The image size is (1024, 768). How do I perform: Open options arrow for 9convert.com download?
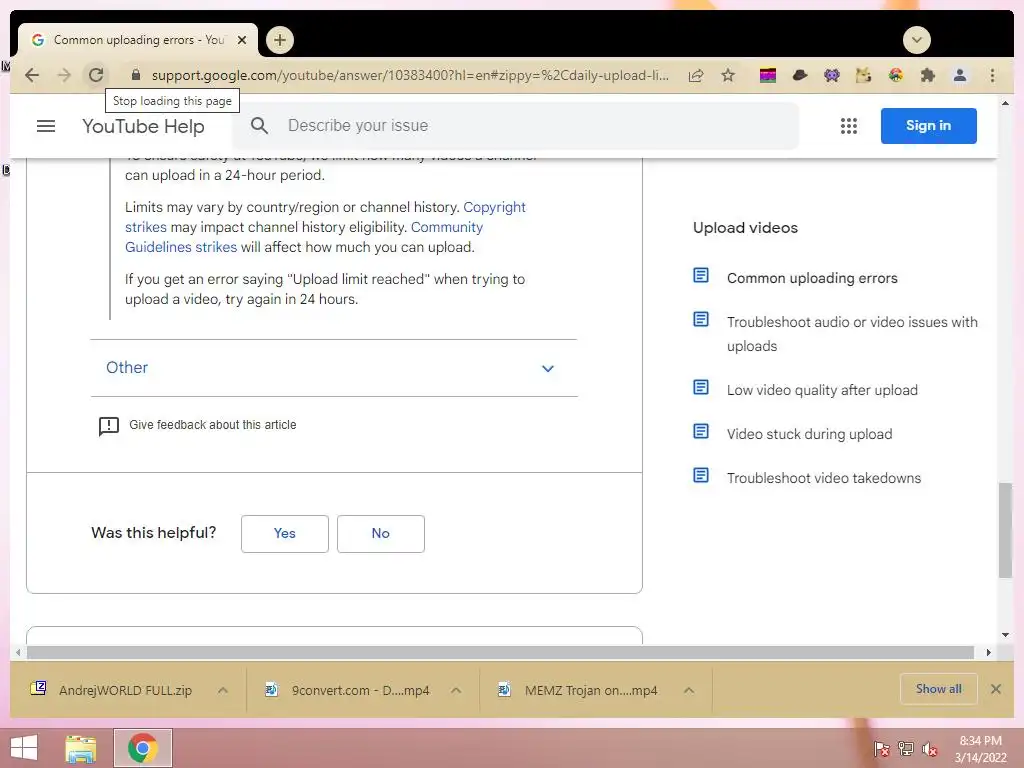(x=456, y=690)
